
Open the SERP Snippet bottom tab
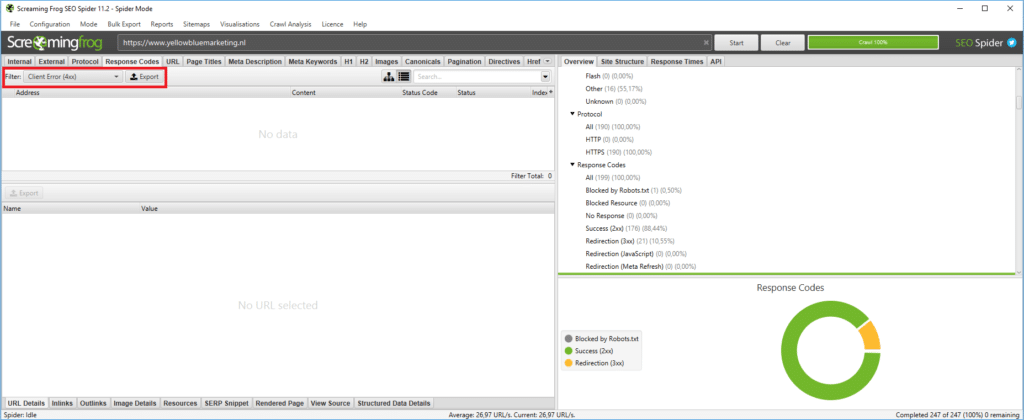(x=226, y=403)
